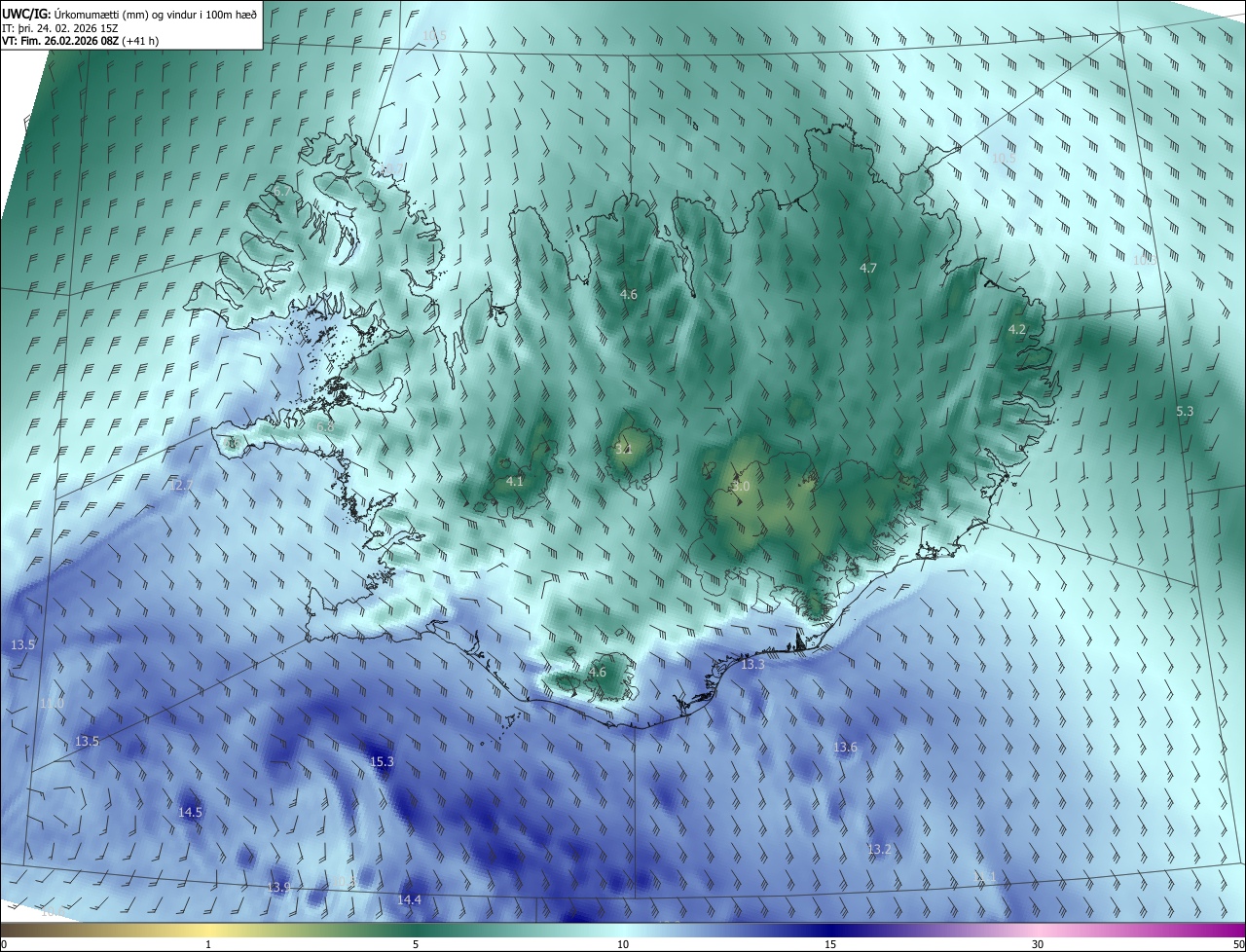This screenshot has width=1246, height=952.
Task: Pick the 13.9 map value
Action: [279, 887]
